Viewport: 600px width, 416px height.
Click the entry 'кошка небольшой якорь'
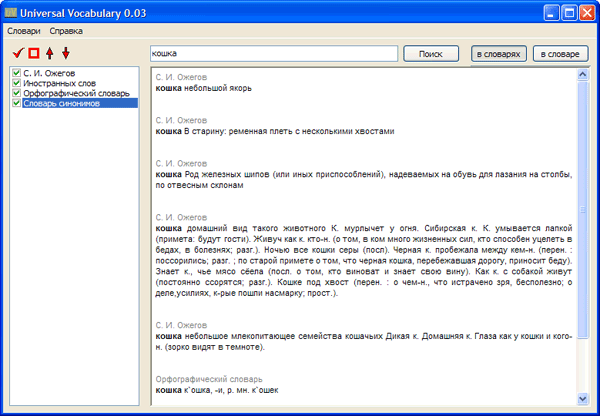click(x=204, y=88)
